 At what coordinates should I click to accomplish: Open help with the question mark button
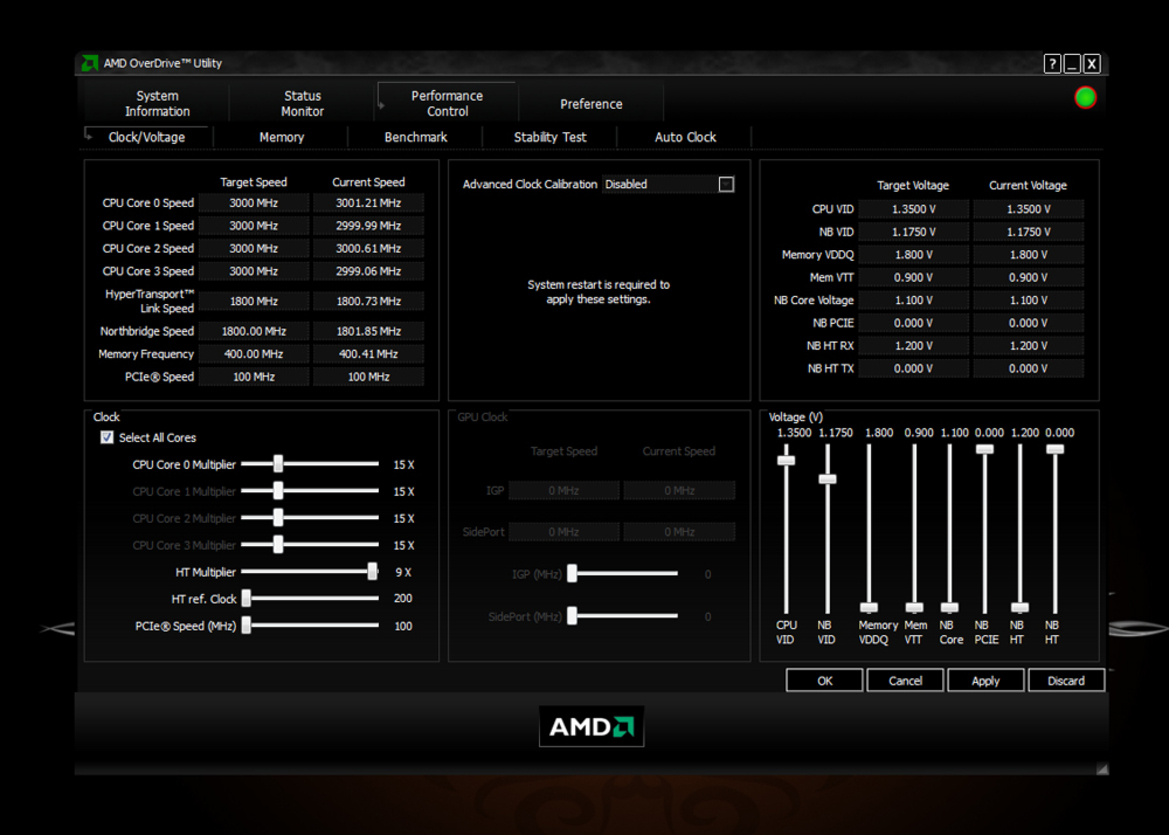1052,64
